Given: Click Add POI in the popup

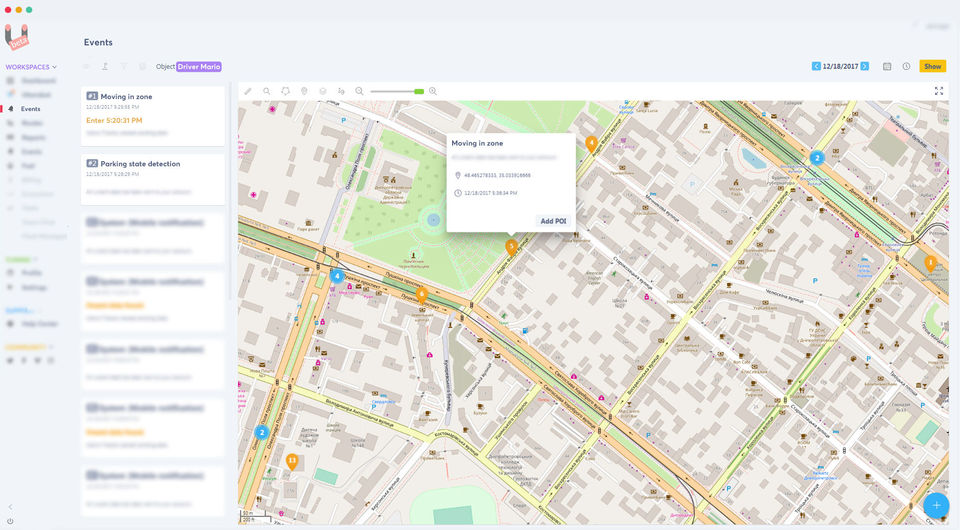Looking at the screenshot, I should pos(553,221).
